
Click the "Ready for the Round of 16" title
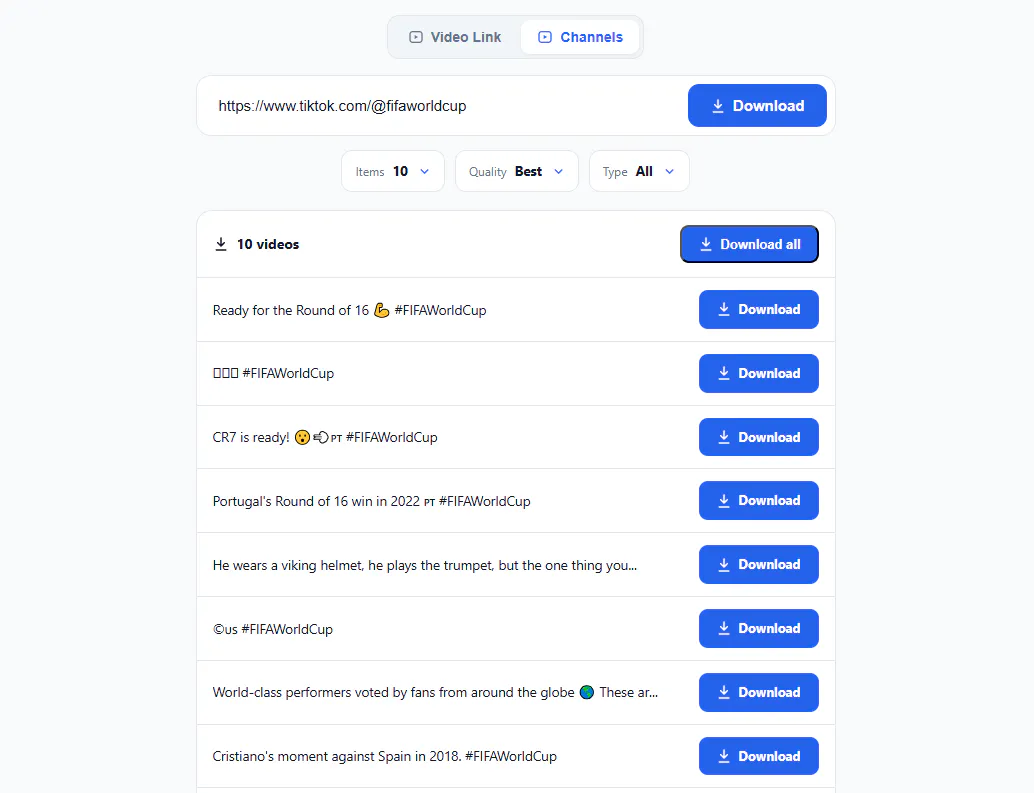[x=350, y=310]
